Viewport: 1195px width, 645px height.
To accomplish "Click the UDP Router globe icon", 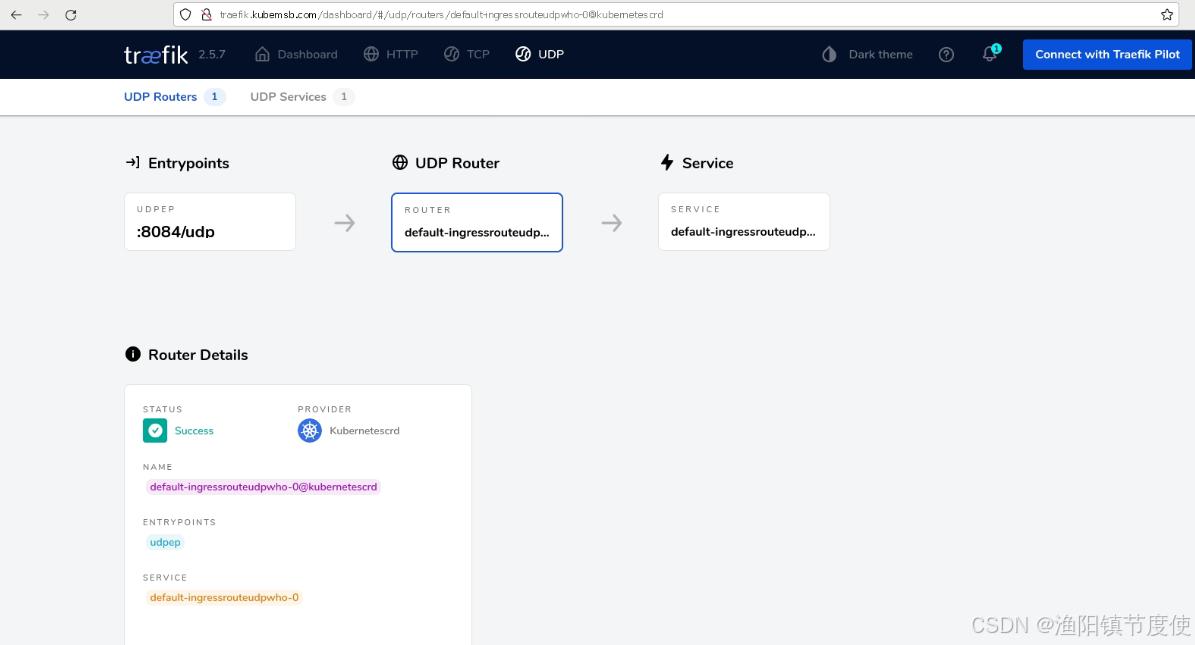I will pyautogui.click(x=400, y=162).
